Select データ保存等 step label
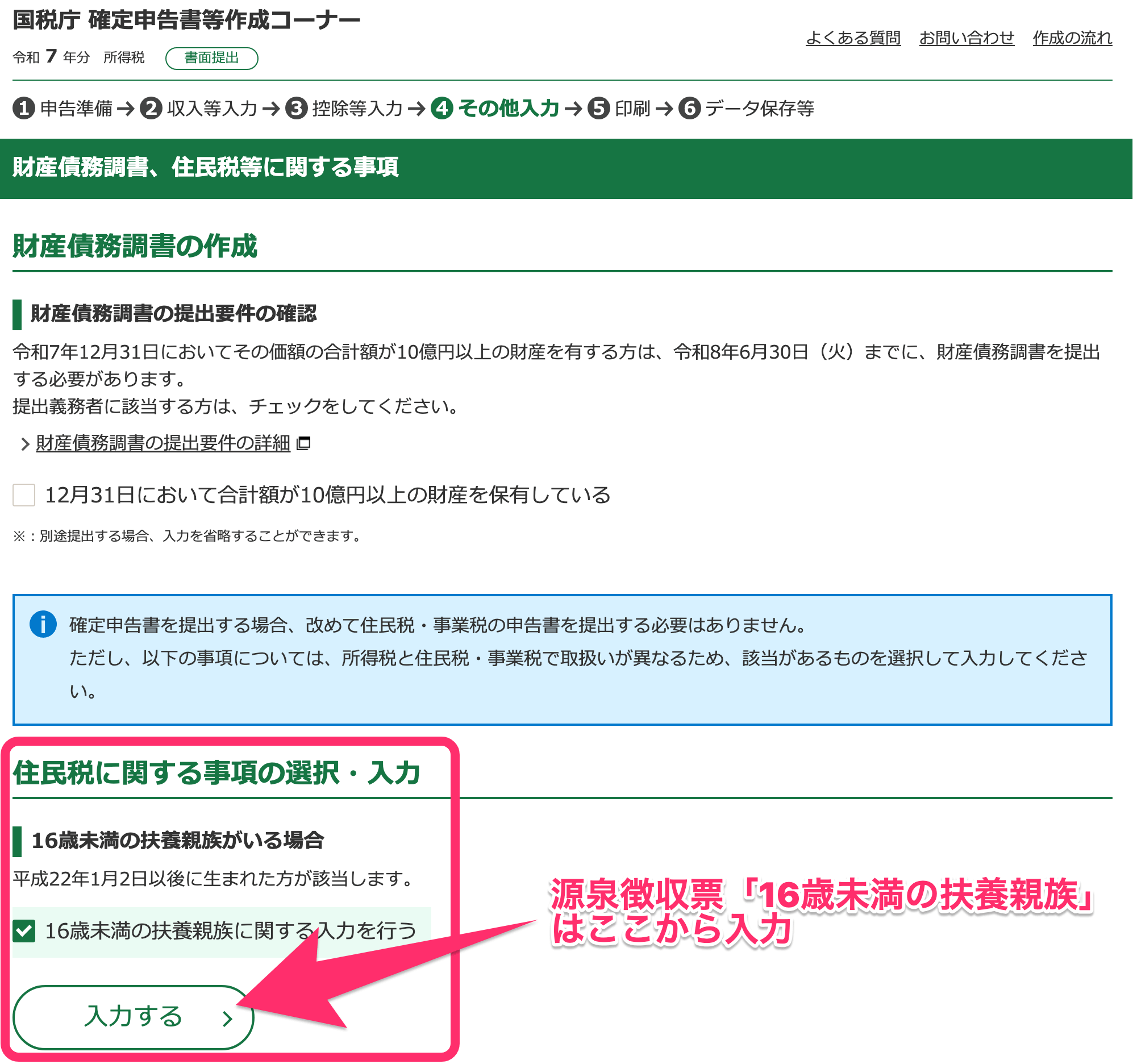 [760, 109]
